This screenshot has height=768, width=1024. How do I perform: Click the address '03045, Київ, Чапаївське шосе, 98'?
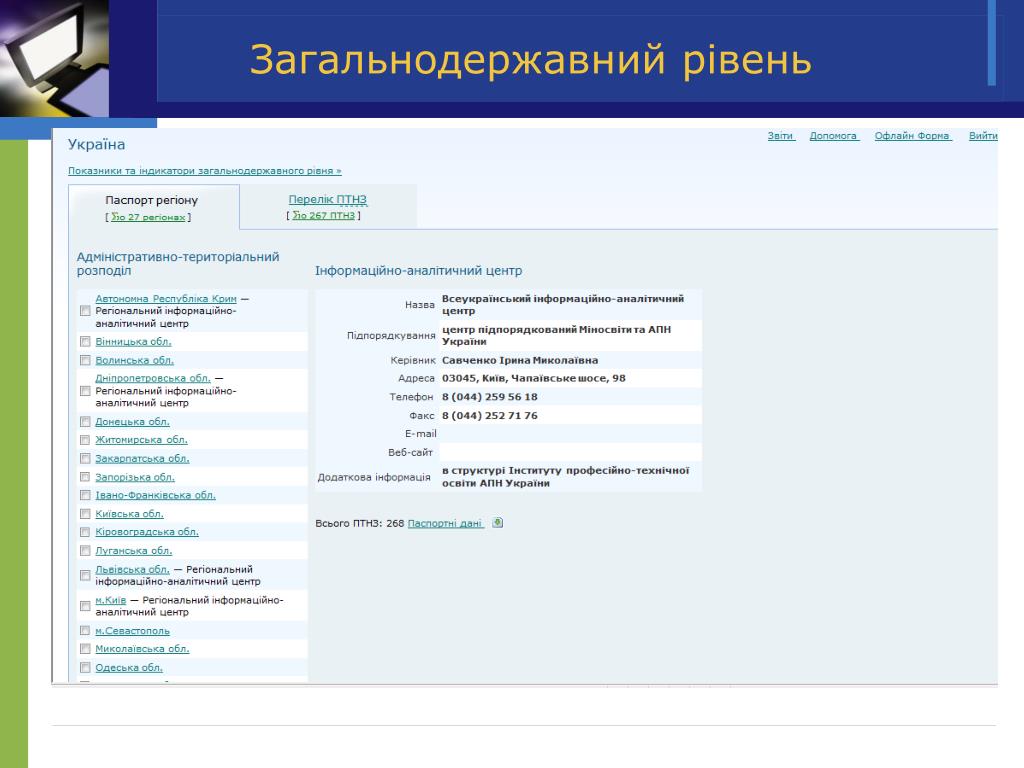click(x=534, y=378)
